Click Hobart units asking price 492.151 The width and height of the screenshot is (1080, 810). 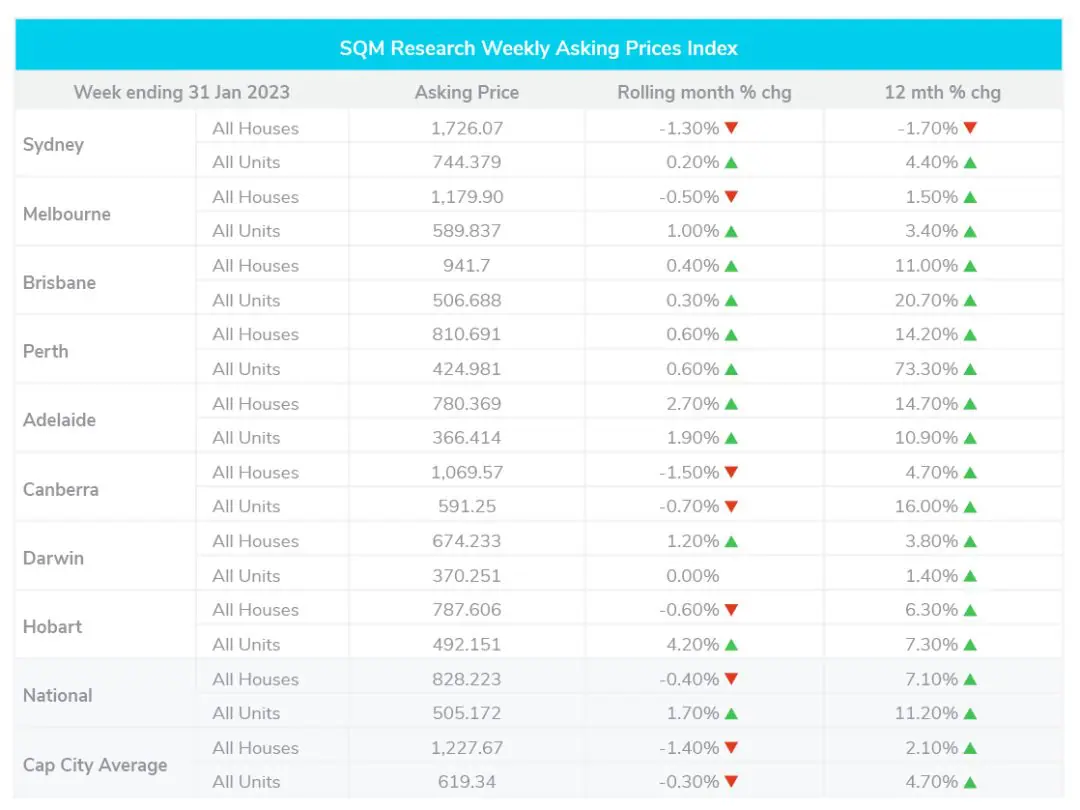pos(467,645)
